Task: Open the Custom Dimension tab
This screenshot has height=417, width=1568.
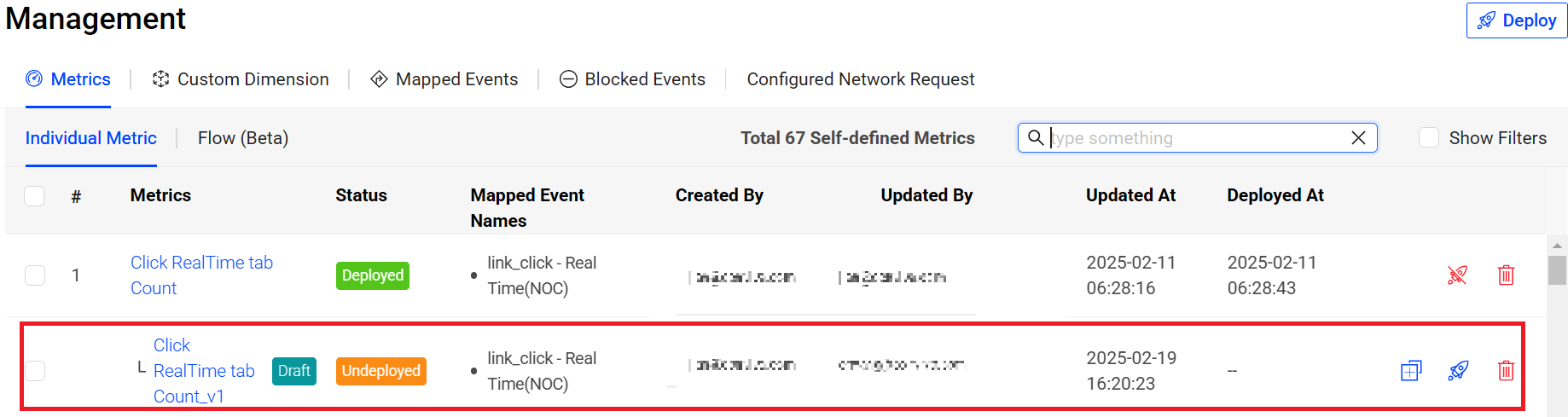Action: (241, 79)
